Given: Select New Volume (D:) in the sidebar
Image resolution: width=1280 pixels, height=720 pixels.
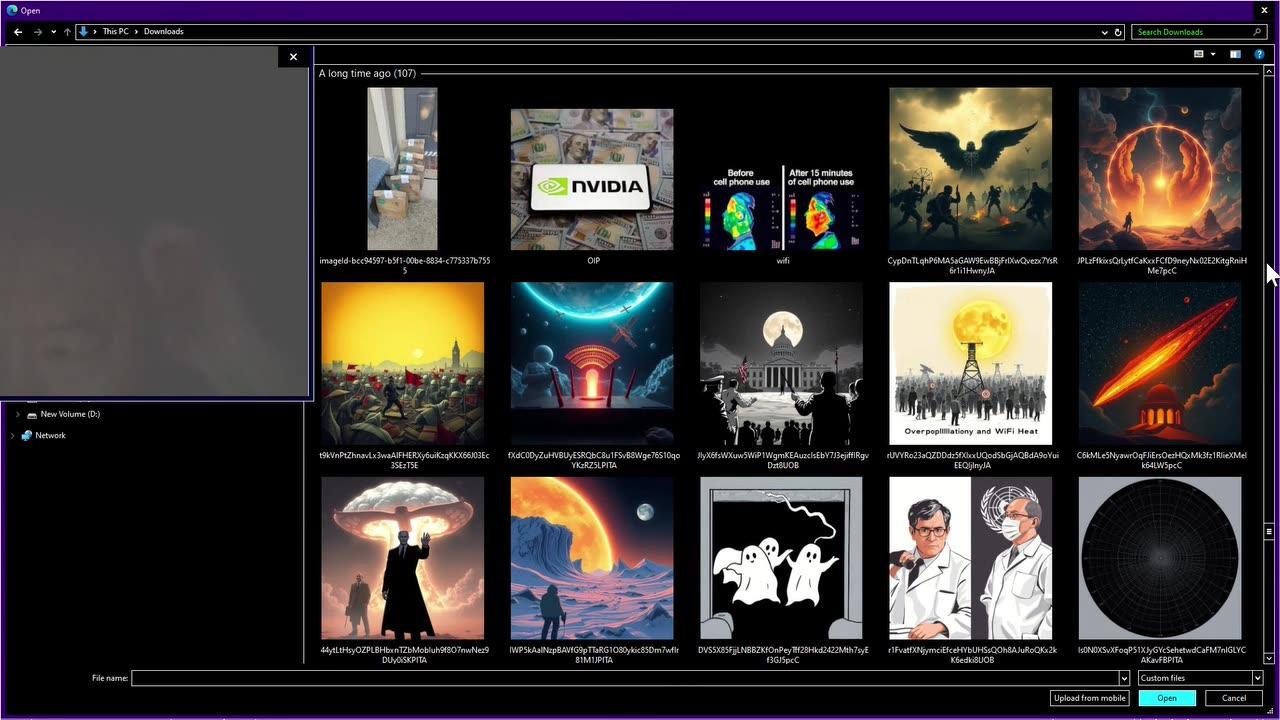Looking at the screenshot, I should tap(70, 414).
